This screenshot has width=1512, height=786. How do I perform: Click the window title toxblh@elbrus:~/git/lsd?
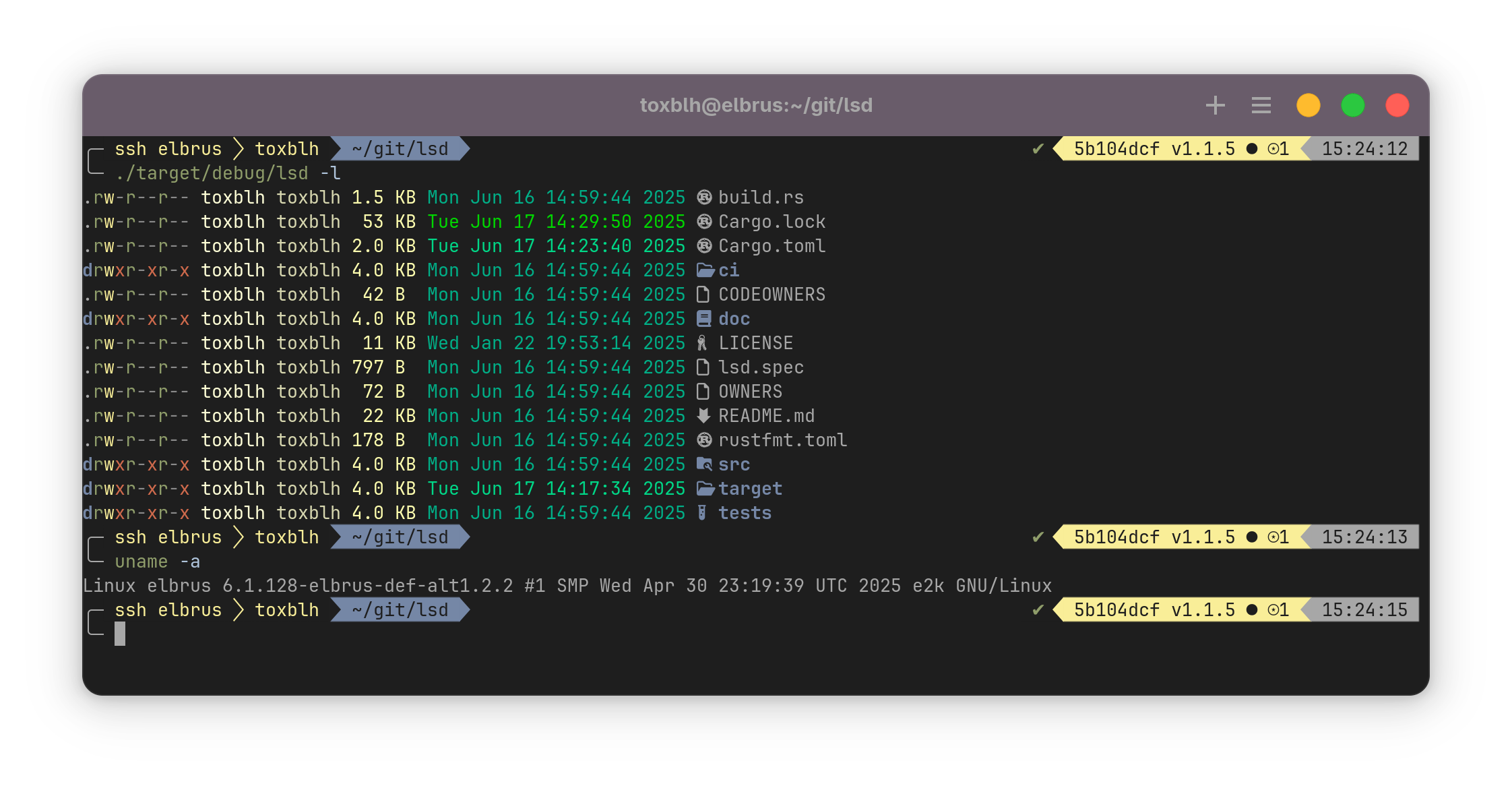pyautogui.click(x=755, y=105)
